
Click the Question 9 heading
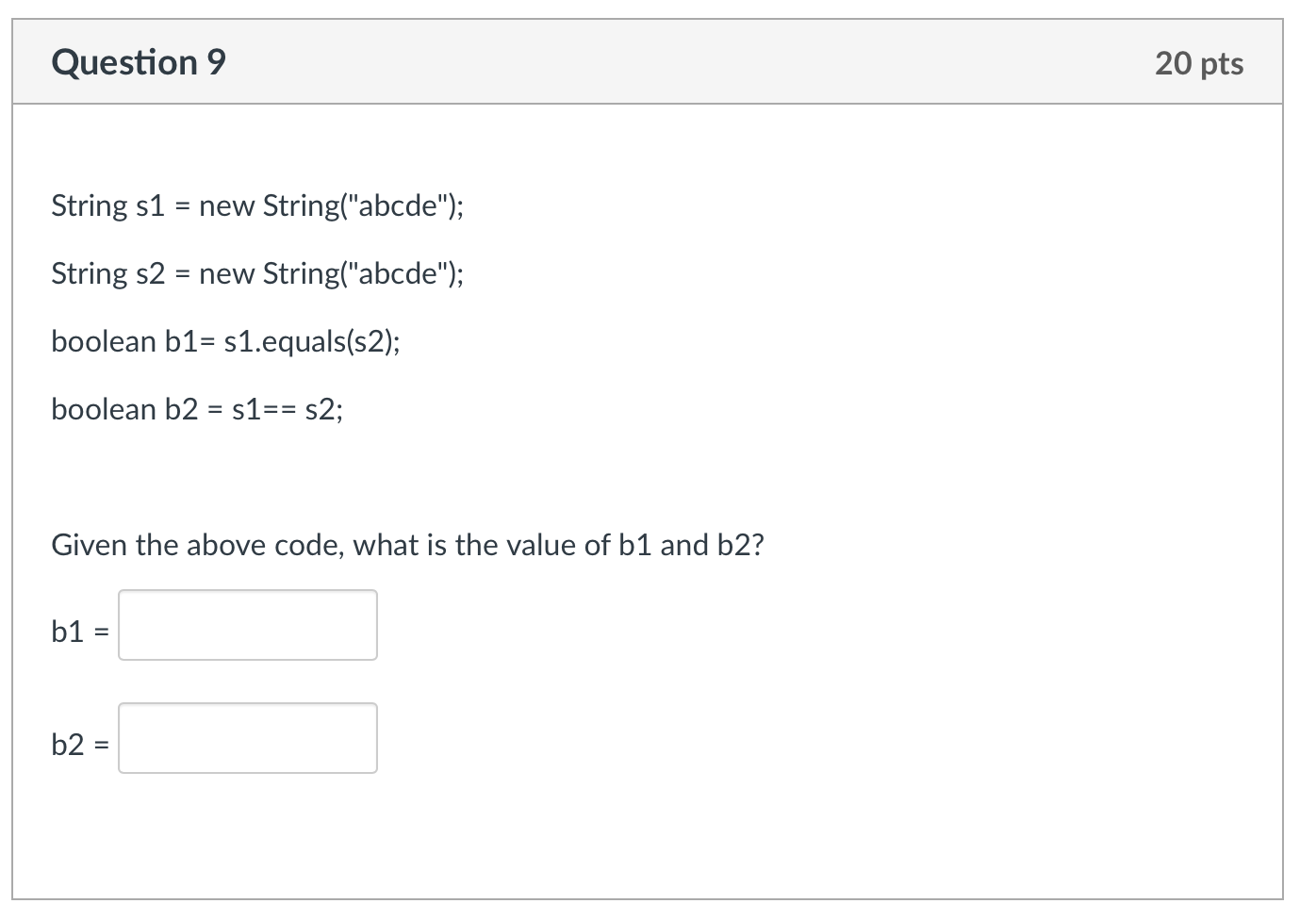click(139, 62)
